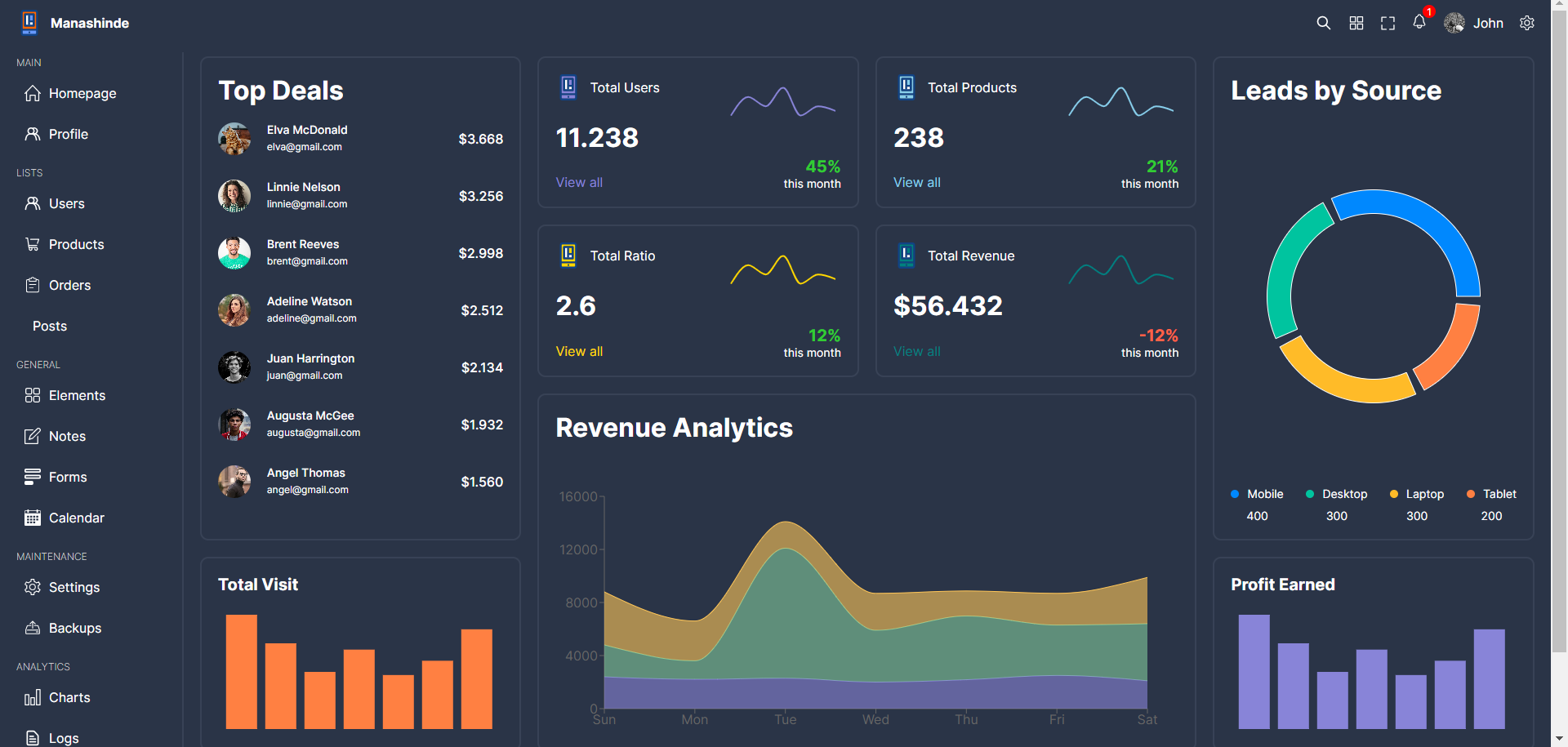Click the Orders clipboard icon
Image resolution: width=1568 pixels, height=747 pixels.
tap(33, 285)
